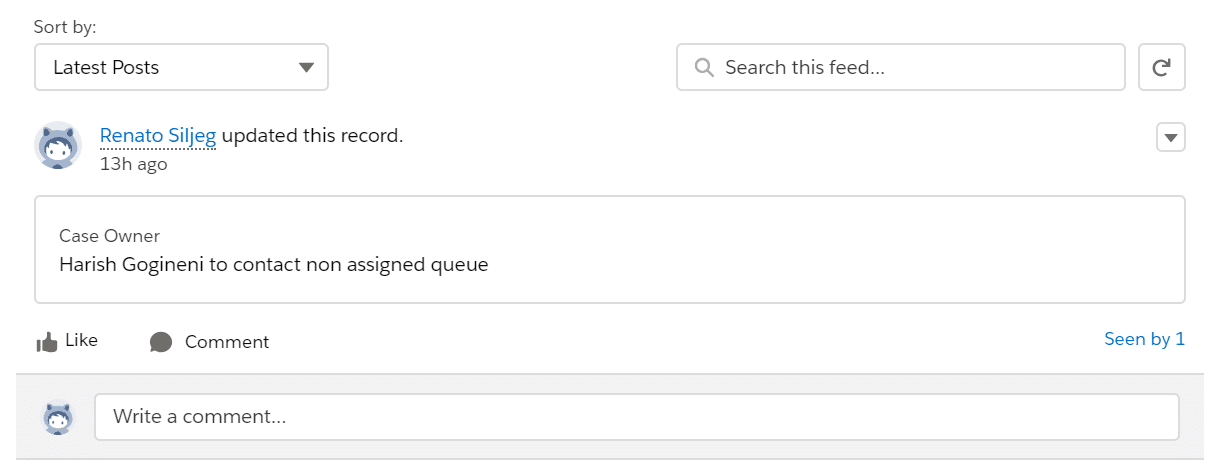Click the speech bubble Comment icon
The width and height of the screenshot is (1222, 472).
[161, 342]
